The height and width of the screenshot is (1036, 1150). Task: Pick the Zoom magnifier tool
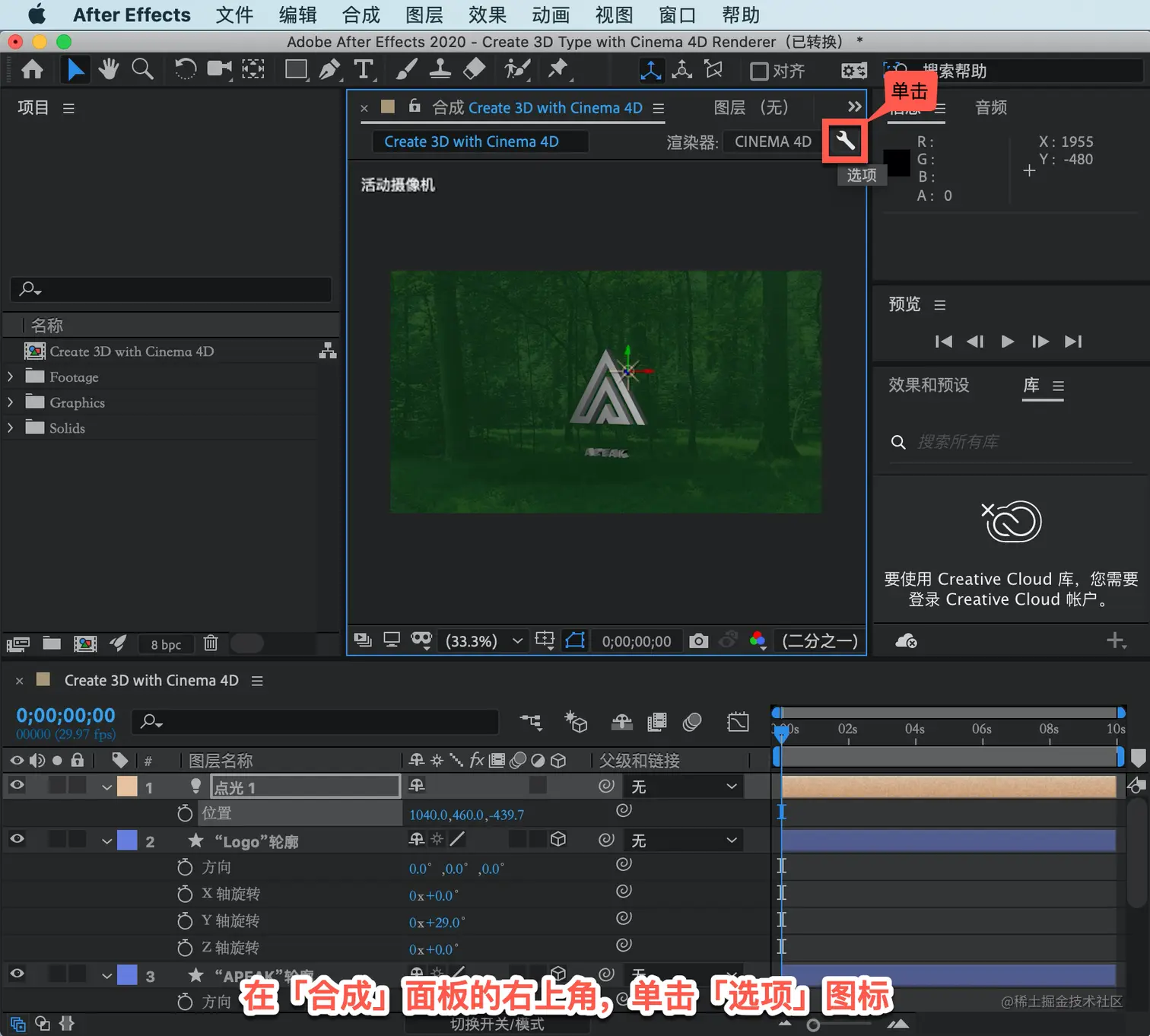click(142, 69)
